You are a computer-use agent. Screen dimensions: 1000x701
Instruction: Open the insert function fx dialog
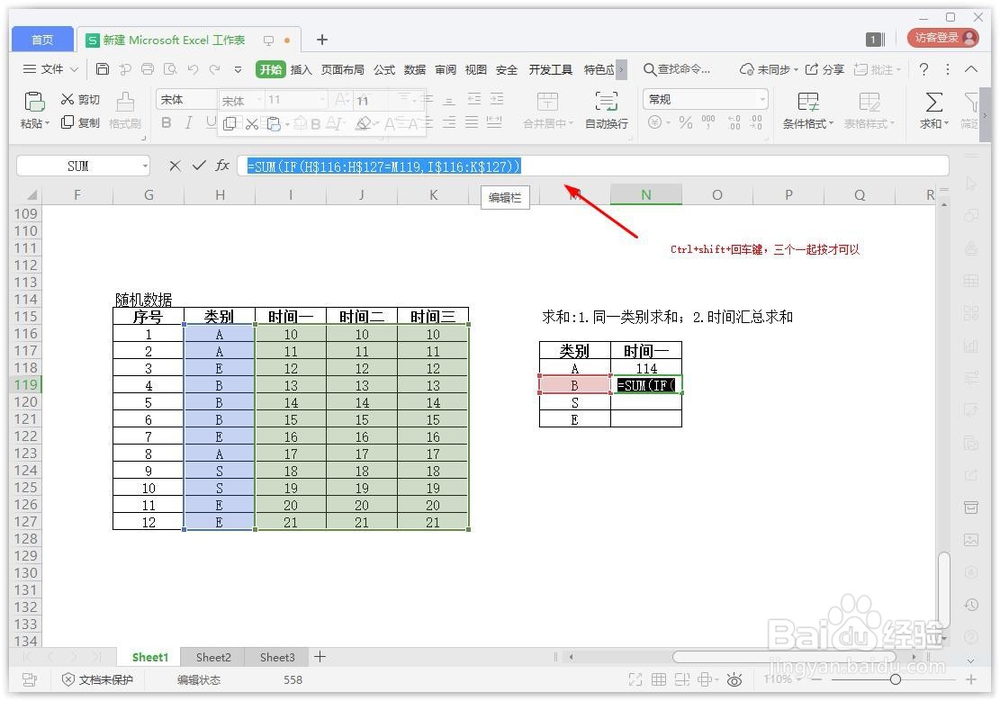tap(222, 166)
